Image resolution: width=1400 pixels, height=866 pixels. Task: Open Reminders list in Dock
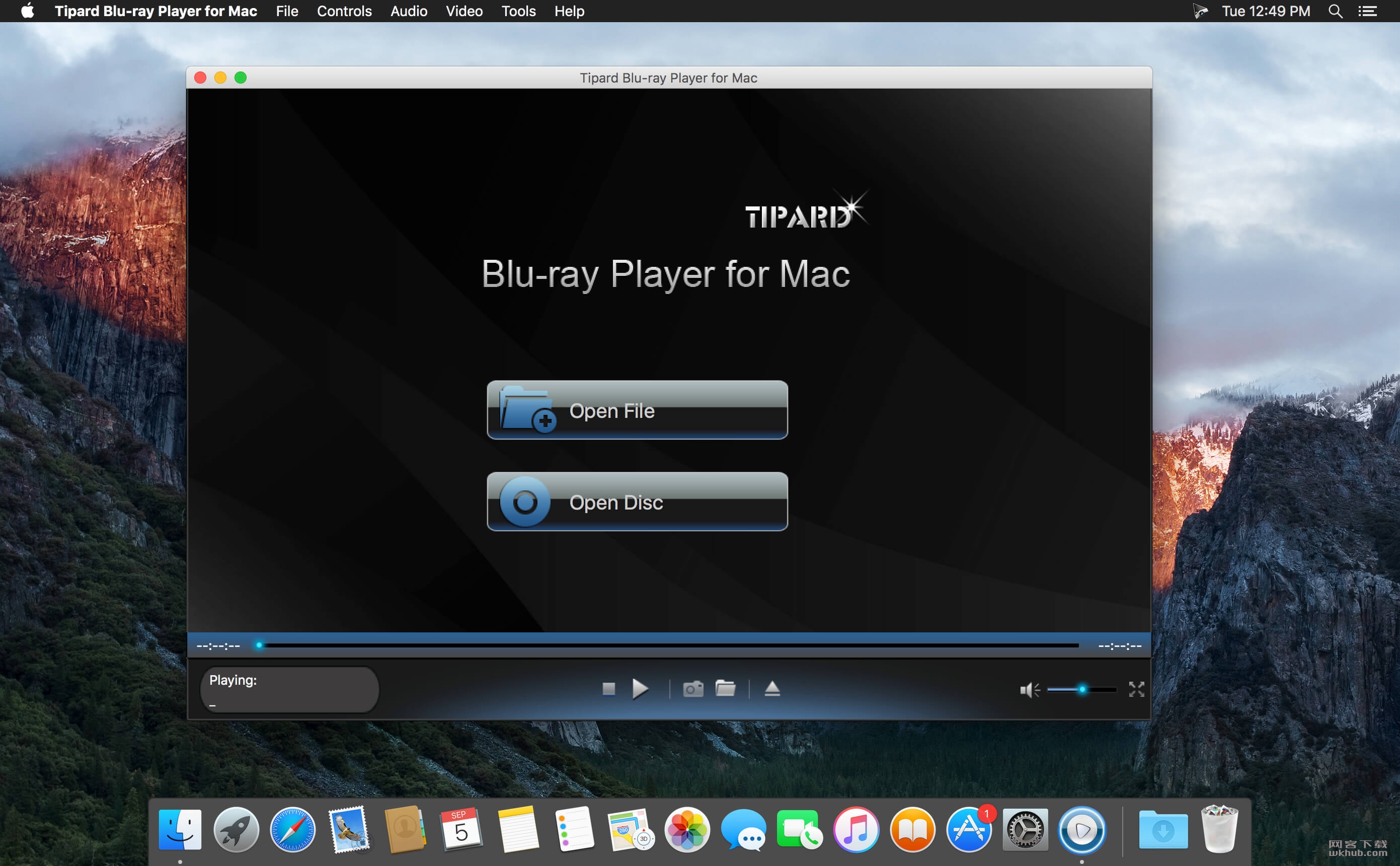pyautogui.click(x=575, y=829)
